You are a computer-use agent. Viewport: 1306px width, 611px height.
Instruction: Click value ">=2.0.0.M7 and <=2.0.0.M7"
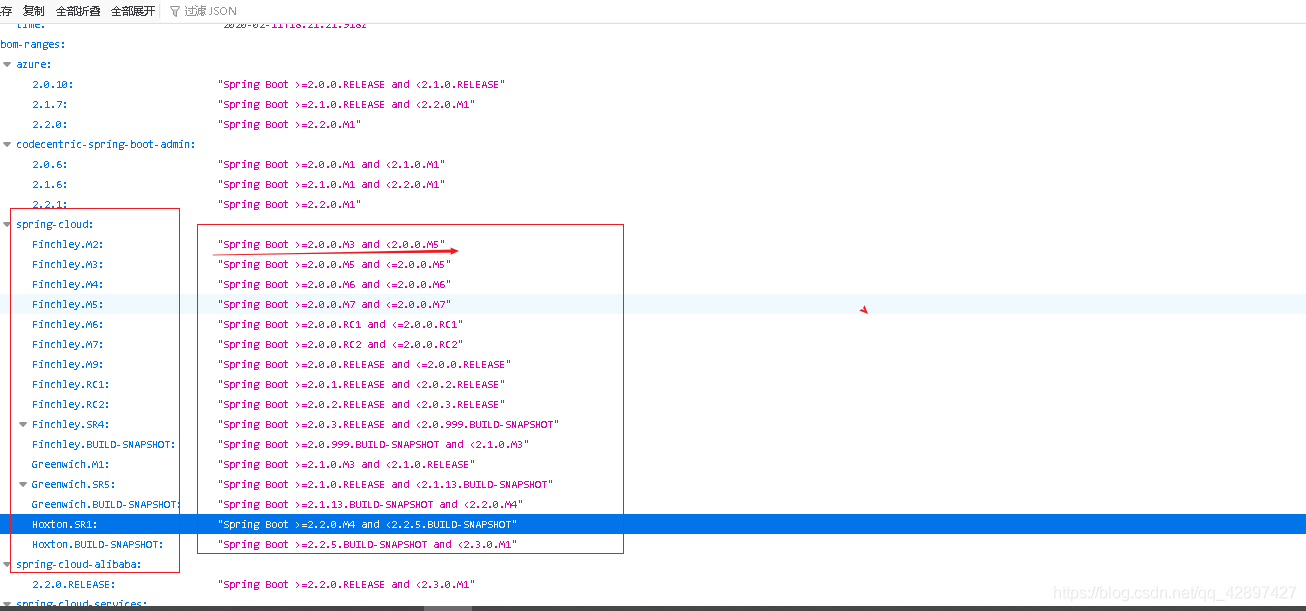point(334,304)
